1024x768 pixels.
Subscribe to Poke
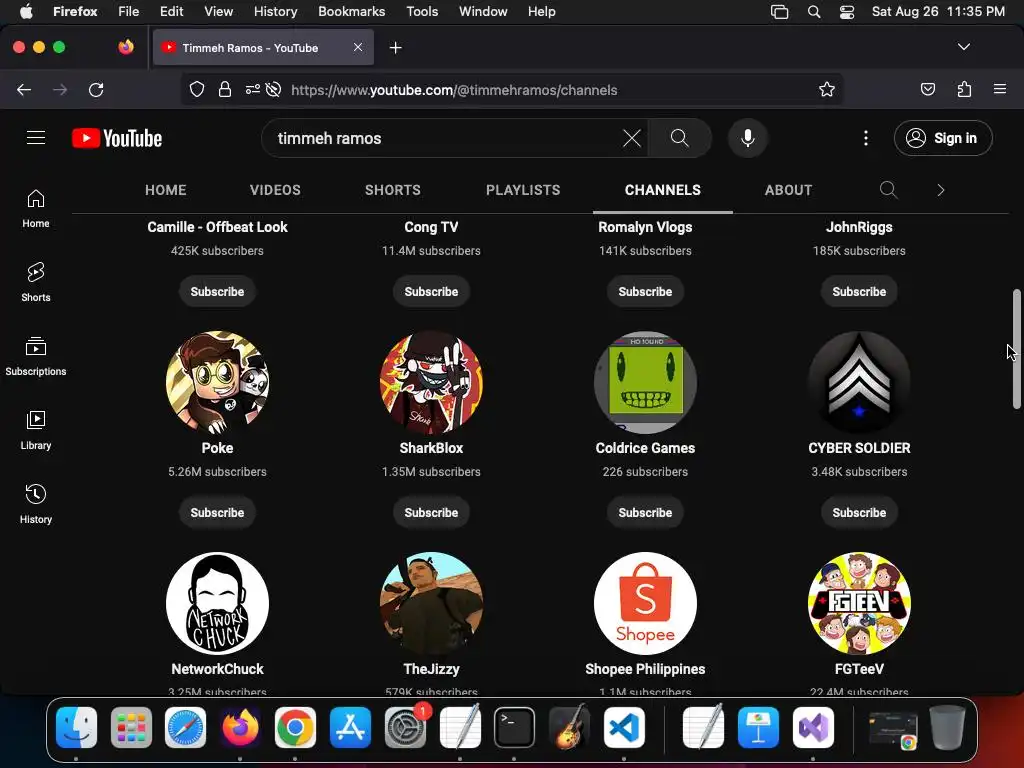pos(217,513)
